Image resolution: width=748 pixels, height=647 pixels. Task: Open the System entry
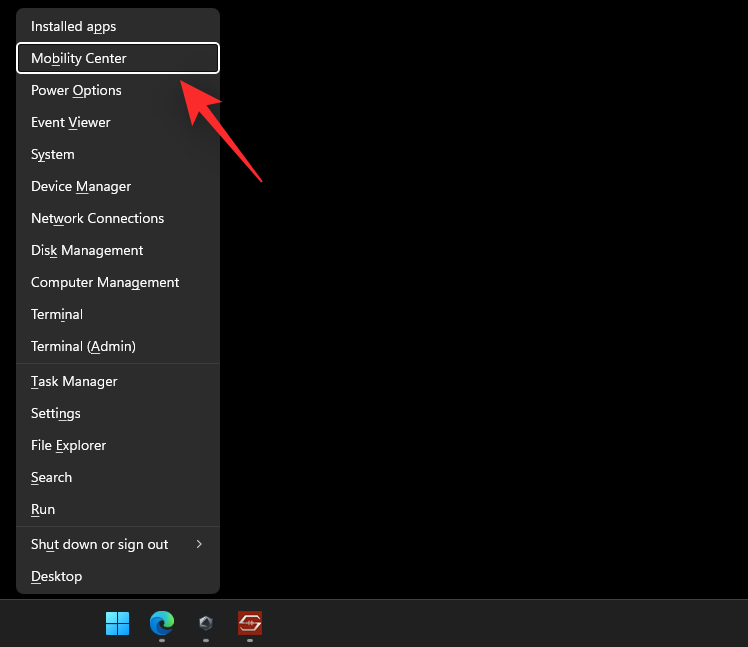[x=52, y=154]
